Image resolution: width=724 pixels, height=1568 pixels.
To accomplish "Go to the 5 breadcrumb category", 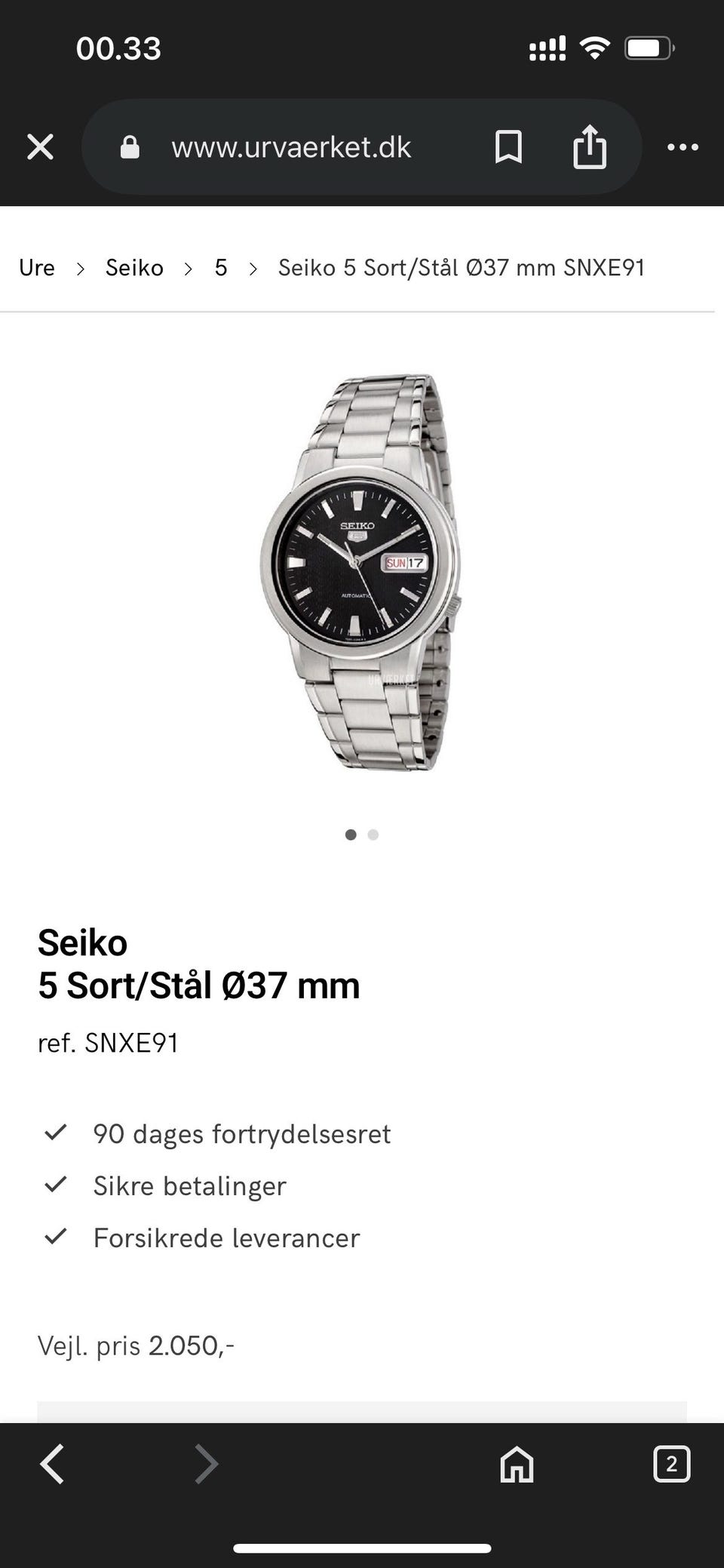I will [x=221, y=268].
